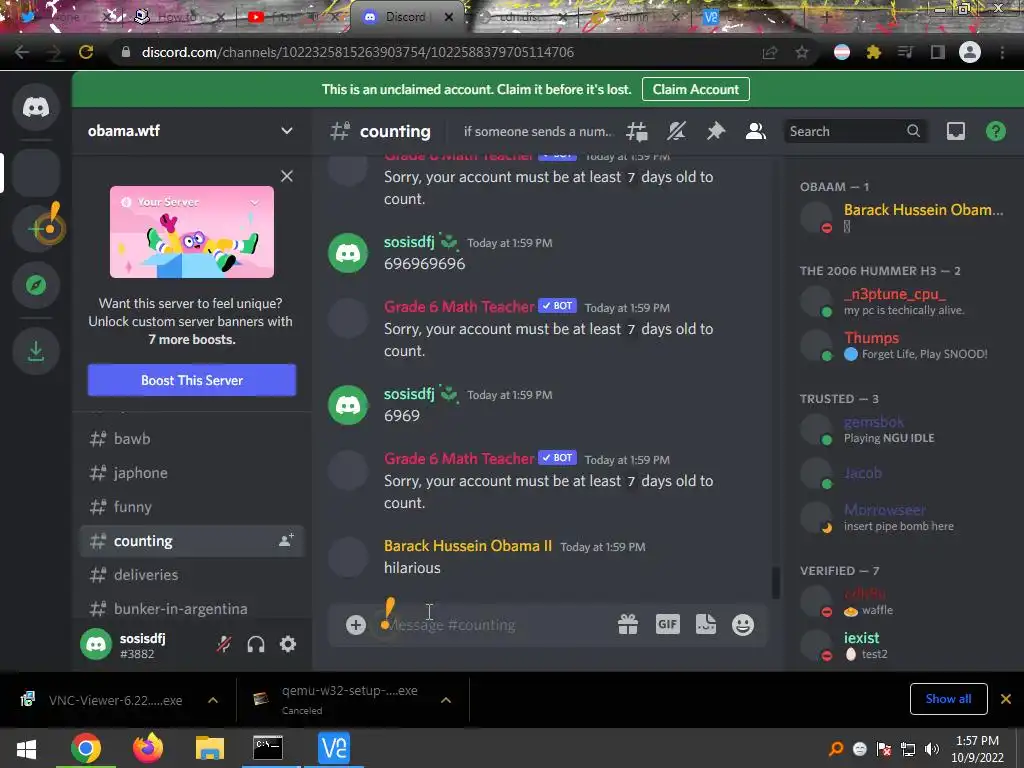Open Pinned Messages pin icon
Viewport: 1024px width, 768px height.
tap(716, 131)
